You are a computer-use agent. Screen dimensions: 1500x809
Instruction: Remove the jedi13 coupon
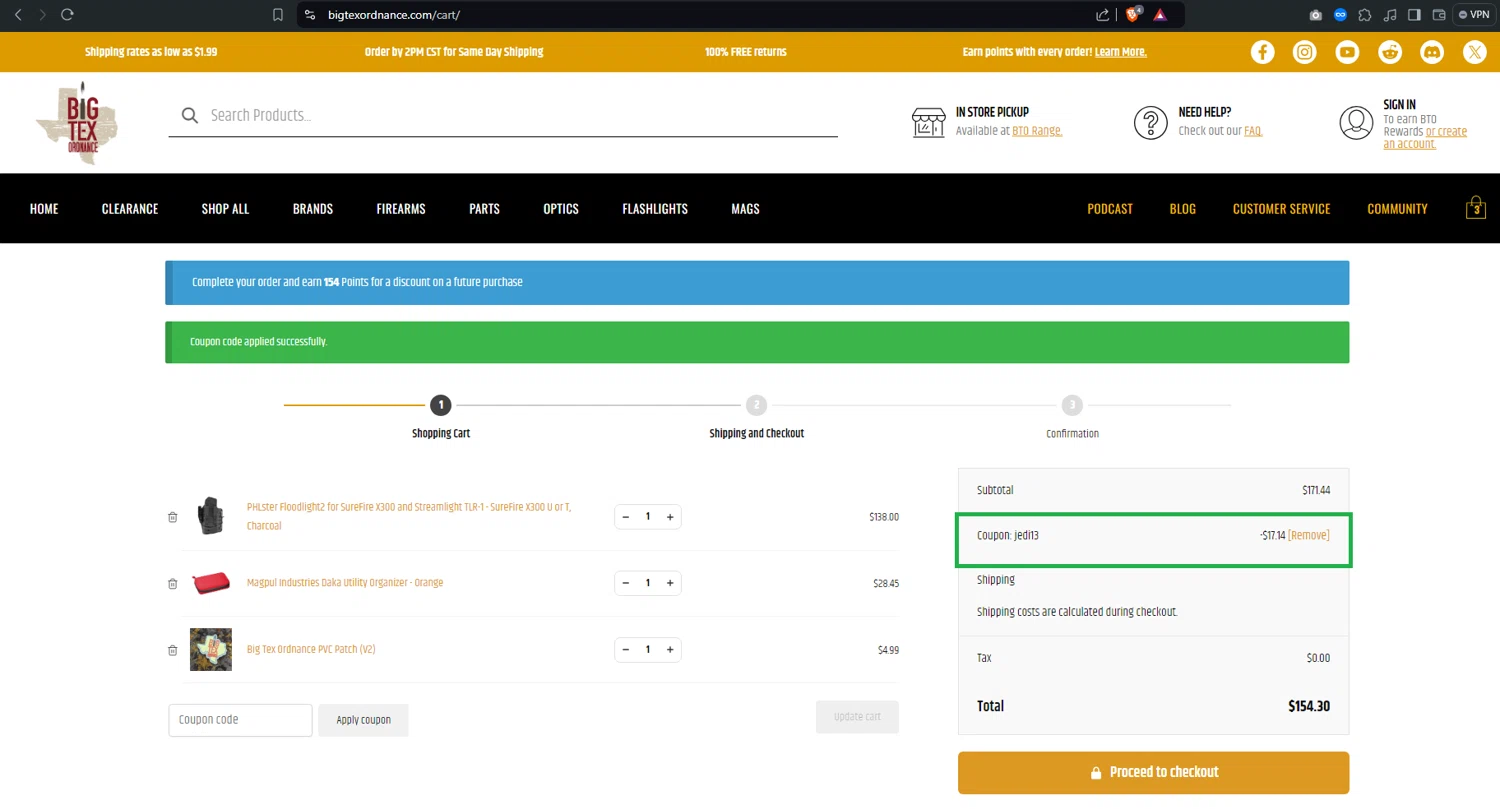coord(1309,536)
